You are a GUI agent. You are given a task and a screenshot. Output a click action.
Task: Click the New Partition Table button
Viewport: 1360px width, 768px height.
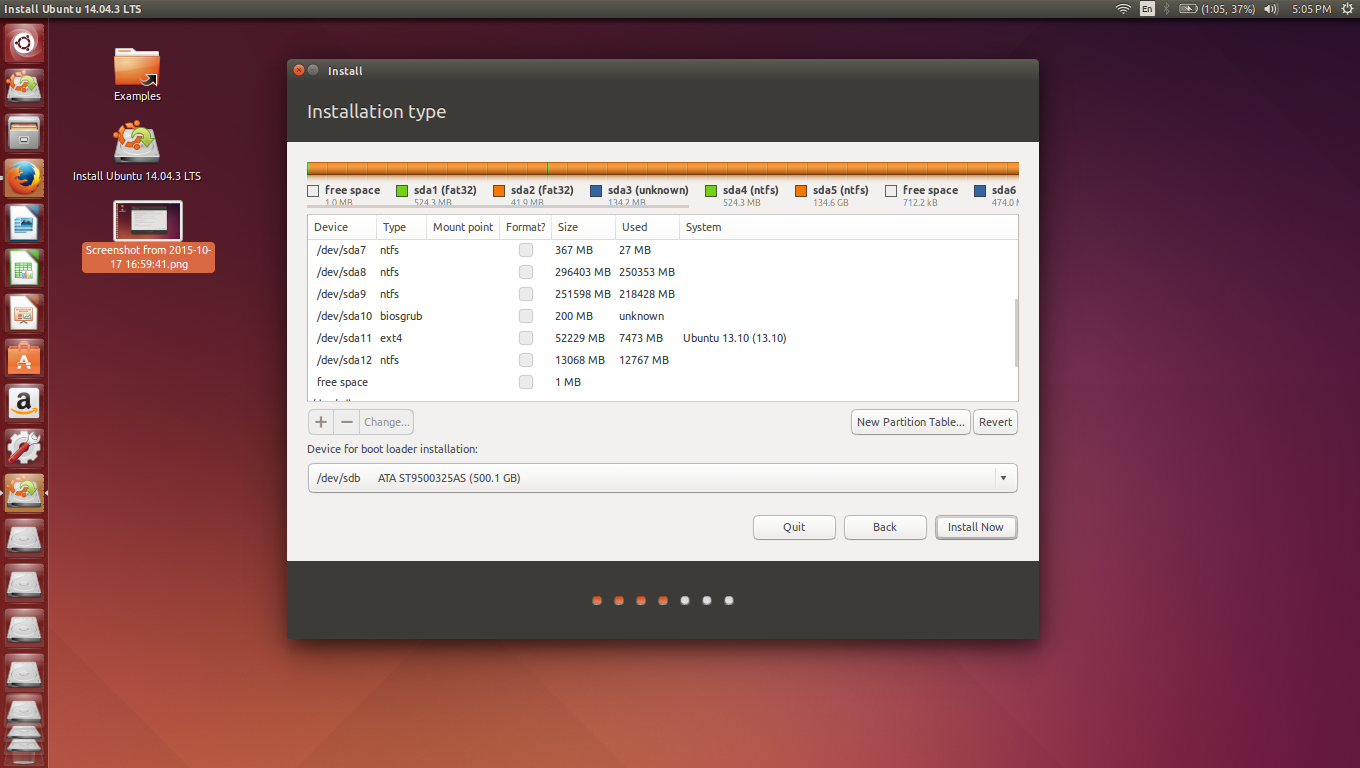[x=910, y=422]
